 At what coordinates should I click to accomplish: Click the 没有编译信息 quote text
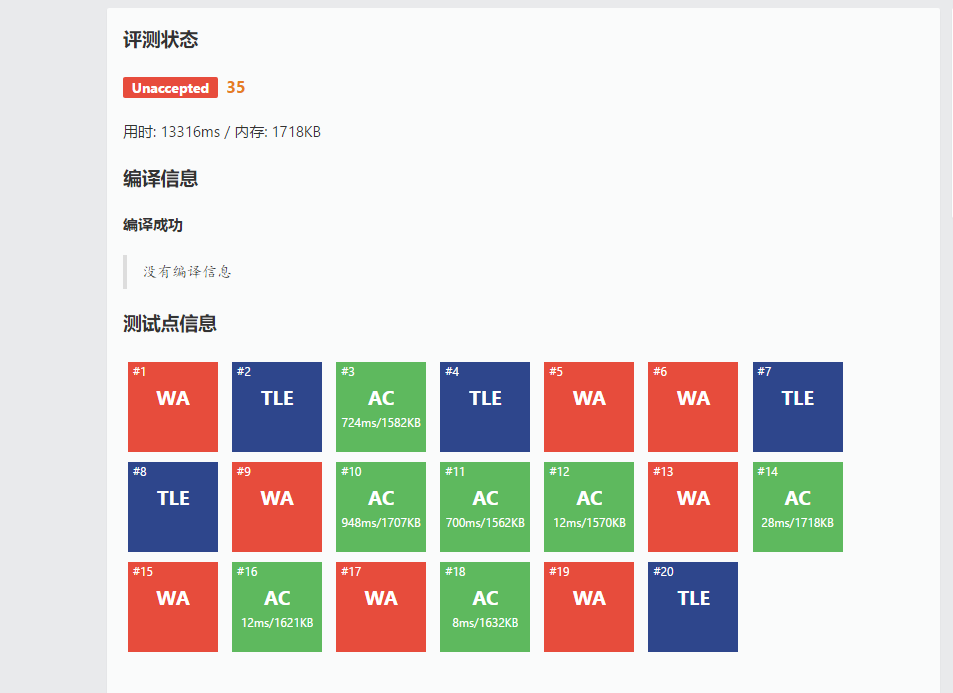(x=187, y=272)
